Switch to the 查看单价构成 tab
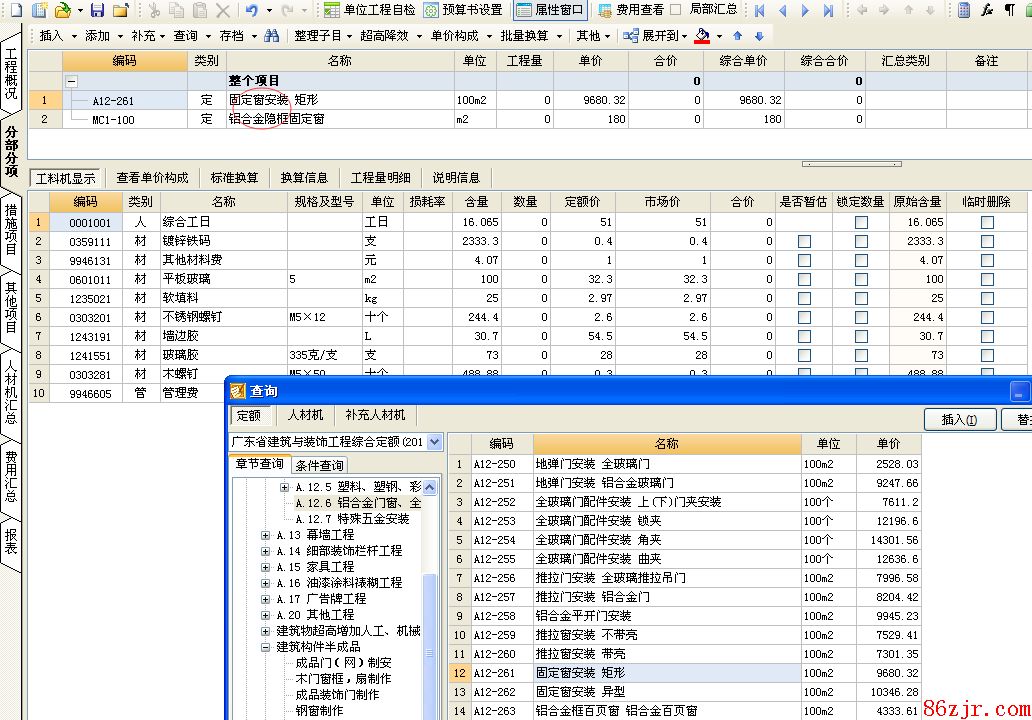This screenshot has width=1032, height=720. 152,177
